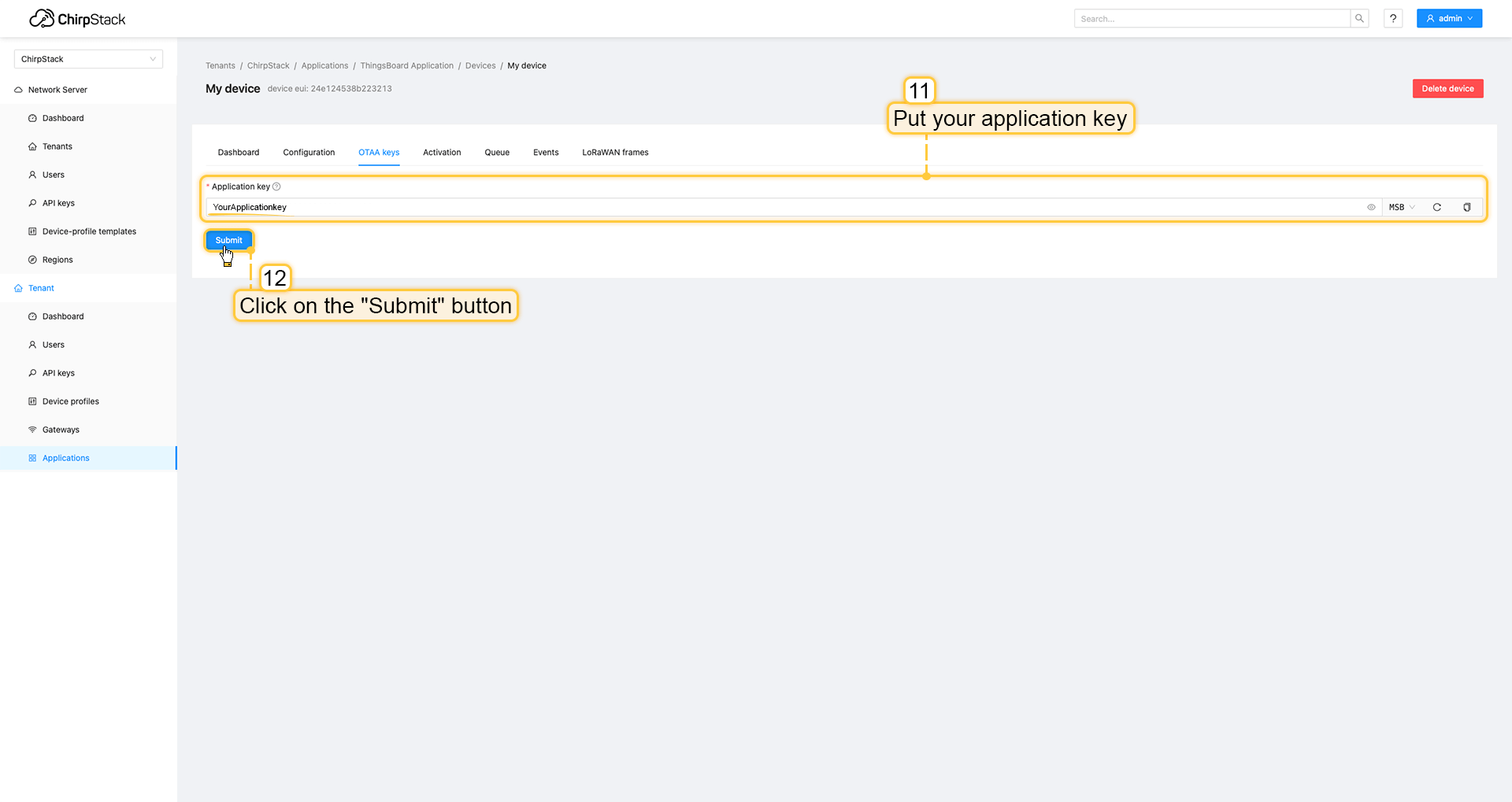Screen dimensions: 1512x802
Task: Click the Application key input field
Action: click(787, 208)
